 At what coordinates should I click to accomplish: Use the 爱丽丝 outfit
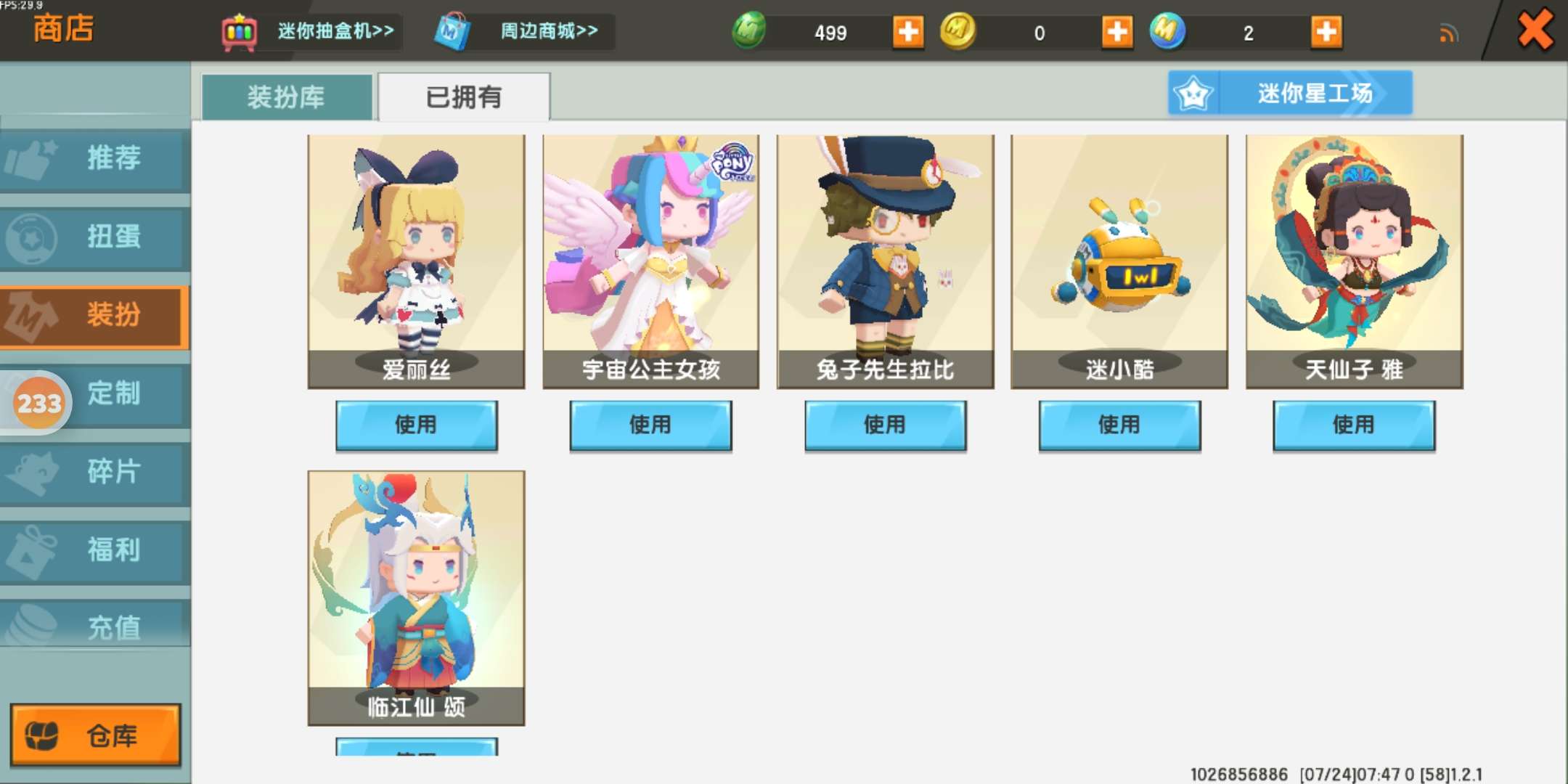click(x=416, y=425)
